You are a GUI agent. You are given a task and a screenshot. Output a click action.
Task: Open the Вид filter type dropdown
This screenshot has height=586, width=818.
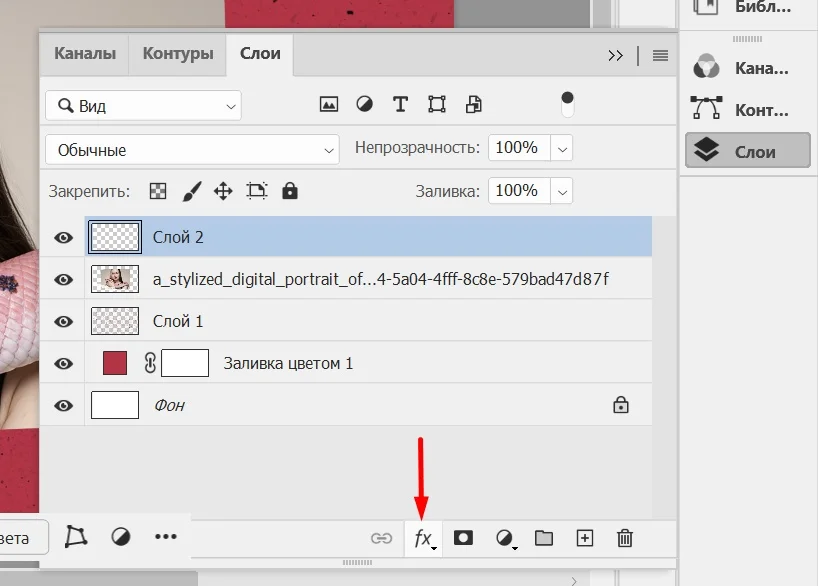pyautogui.click(x=143, y=106)
